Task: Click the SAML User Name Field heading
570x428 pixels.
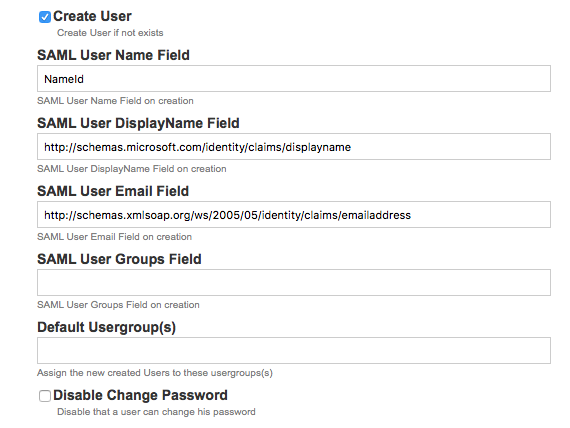Action: coord(113,55)
